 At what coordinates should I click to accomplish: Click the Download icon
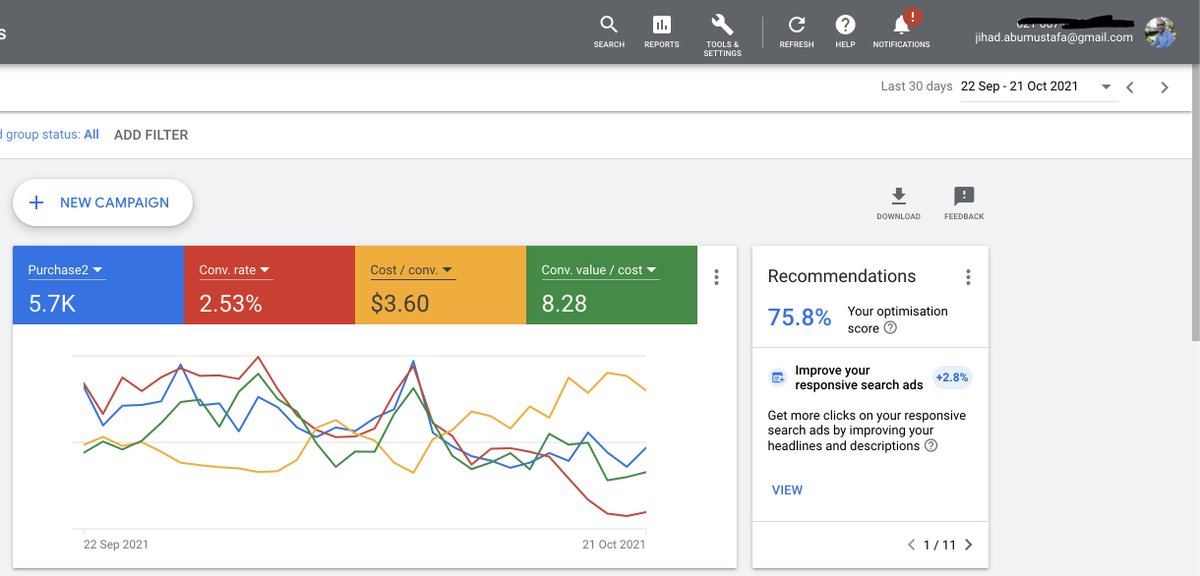(898, 196)
